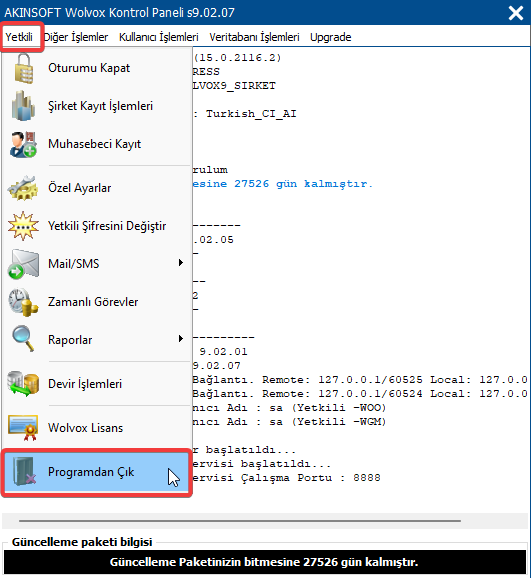The width and height of the screenshot is (531, 578).
Task: Click the door icon for Programdan Çık
Action: (24, 471)
